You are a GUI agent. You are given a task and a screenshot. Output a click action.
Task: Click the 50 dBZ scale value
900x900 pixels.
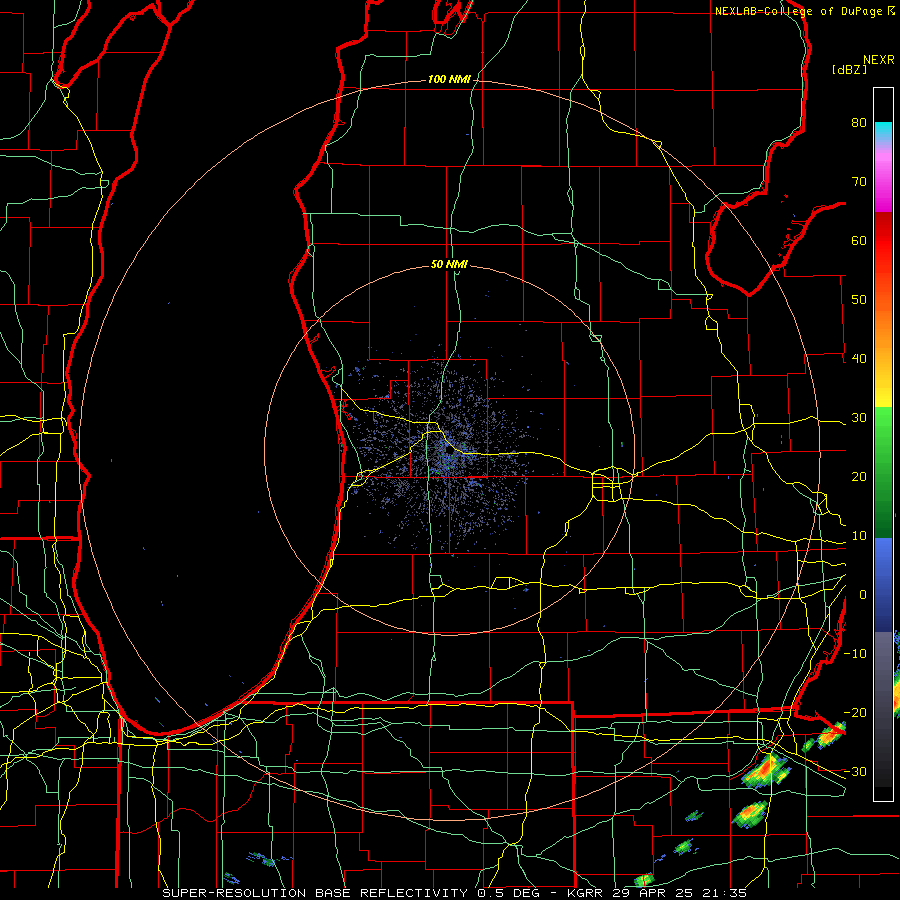pyautogui.click(x=859, y=300)
